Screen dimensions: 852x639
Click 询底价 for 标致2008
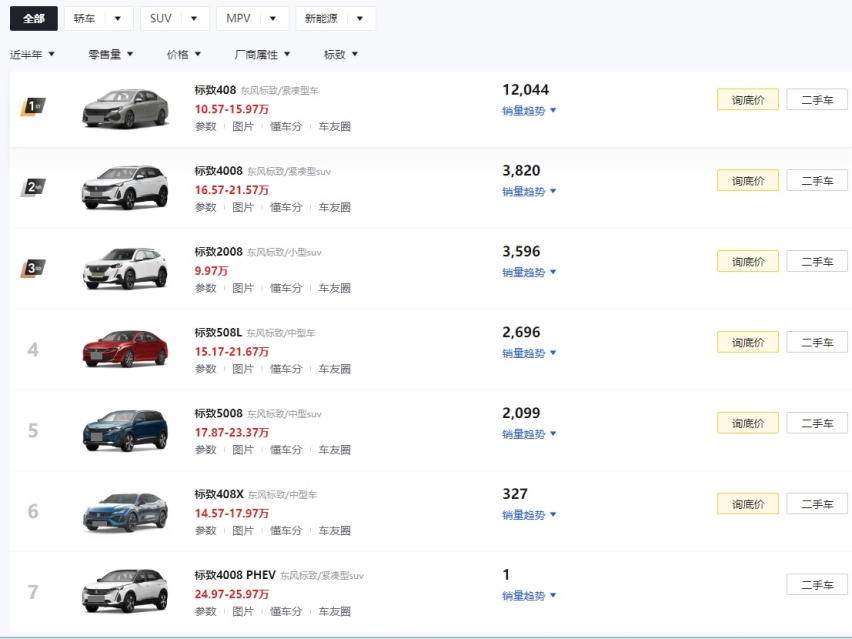(x=748, y=261)
